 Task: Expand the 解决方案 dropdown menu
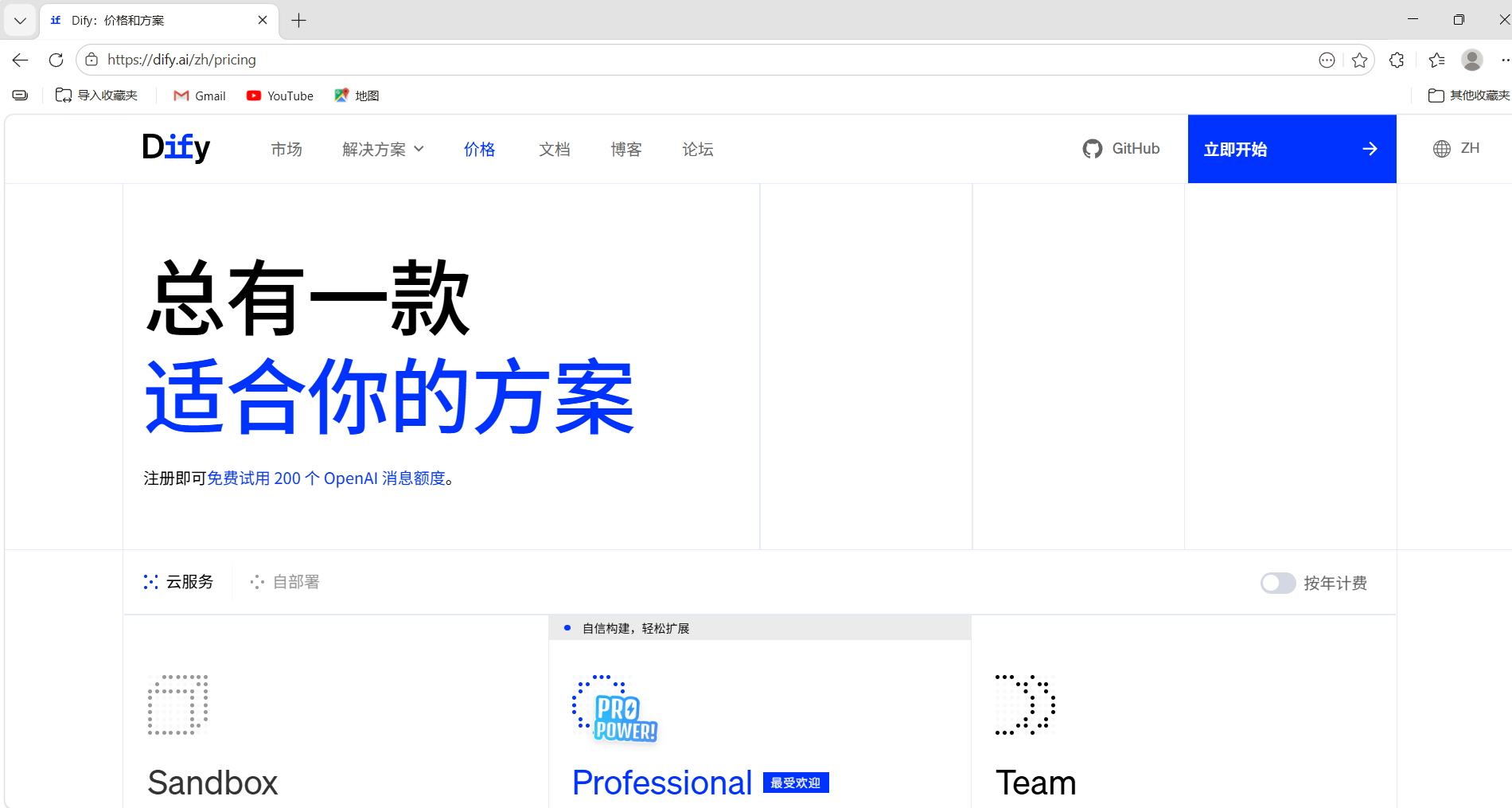click(x=383, y=149)
